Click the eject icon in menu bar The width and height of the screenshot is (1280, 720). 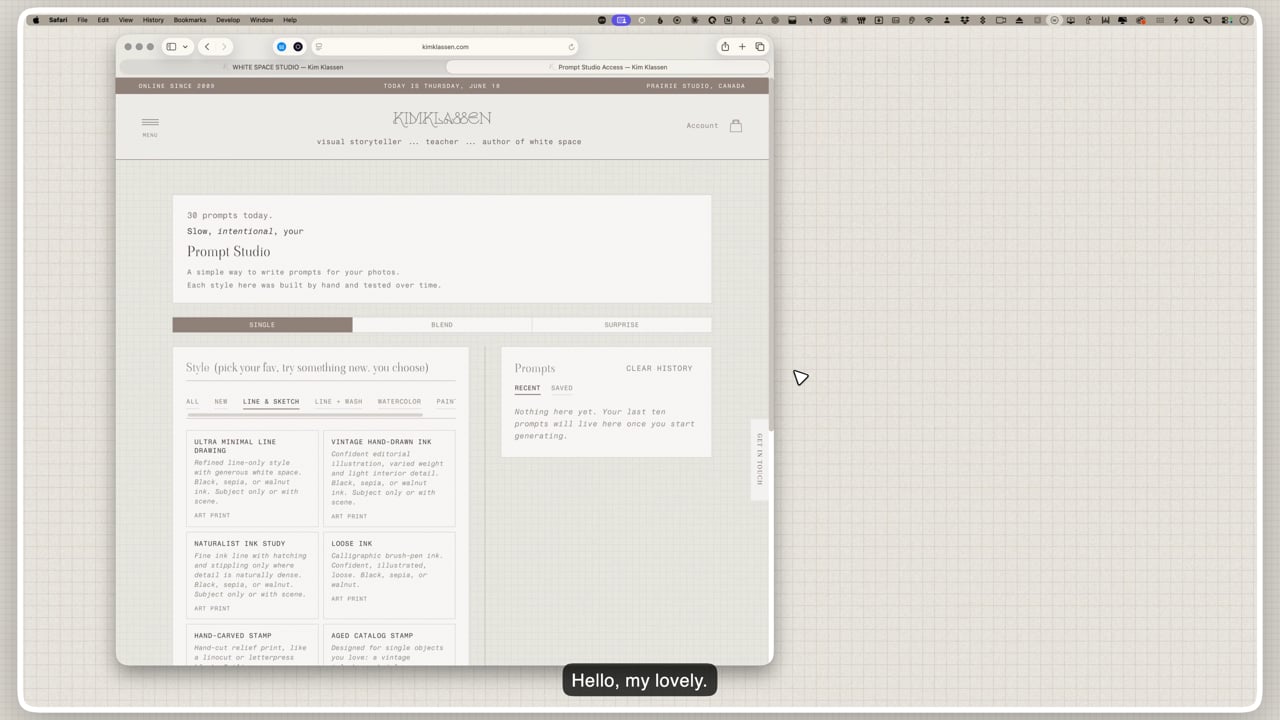point(1019,20)
